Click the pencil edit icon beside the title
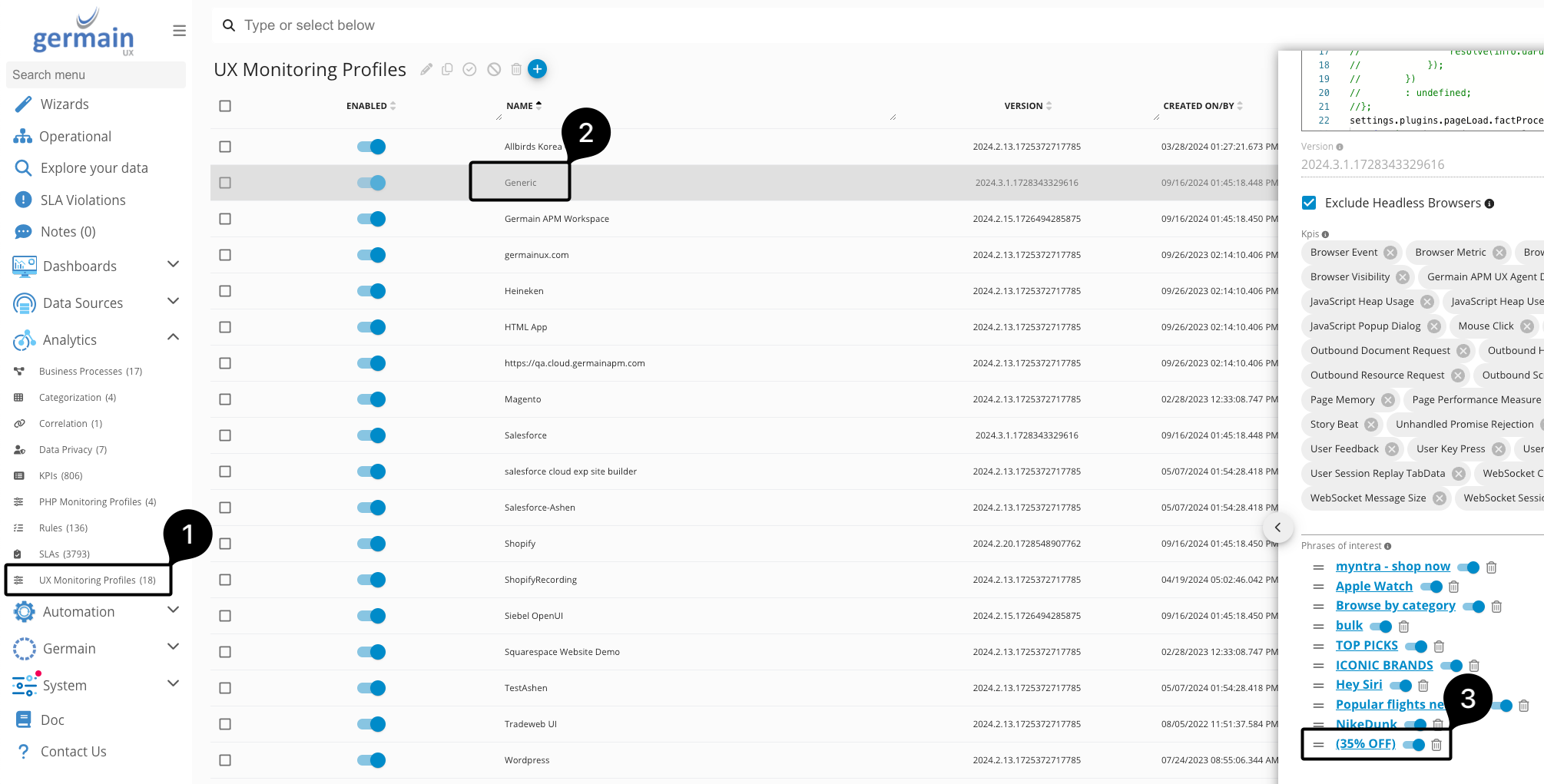This screenshot has height=784, width=1544. tap(426, 70)
